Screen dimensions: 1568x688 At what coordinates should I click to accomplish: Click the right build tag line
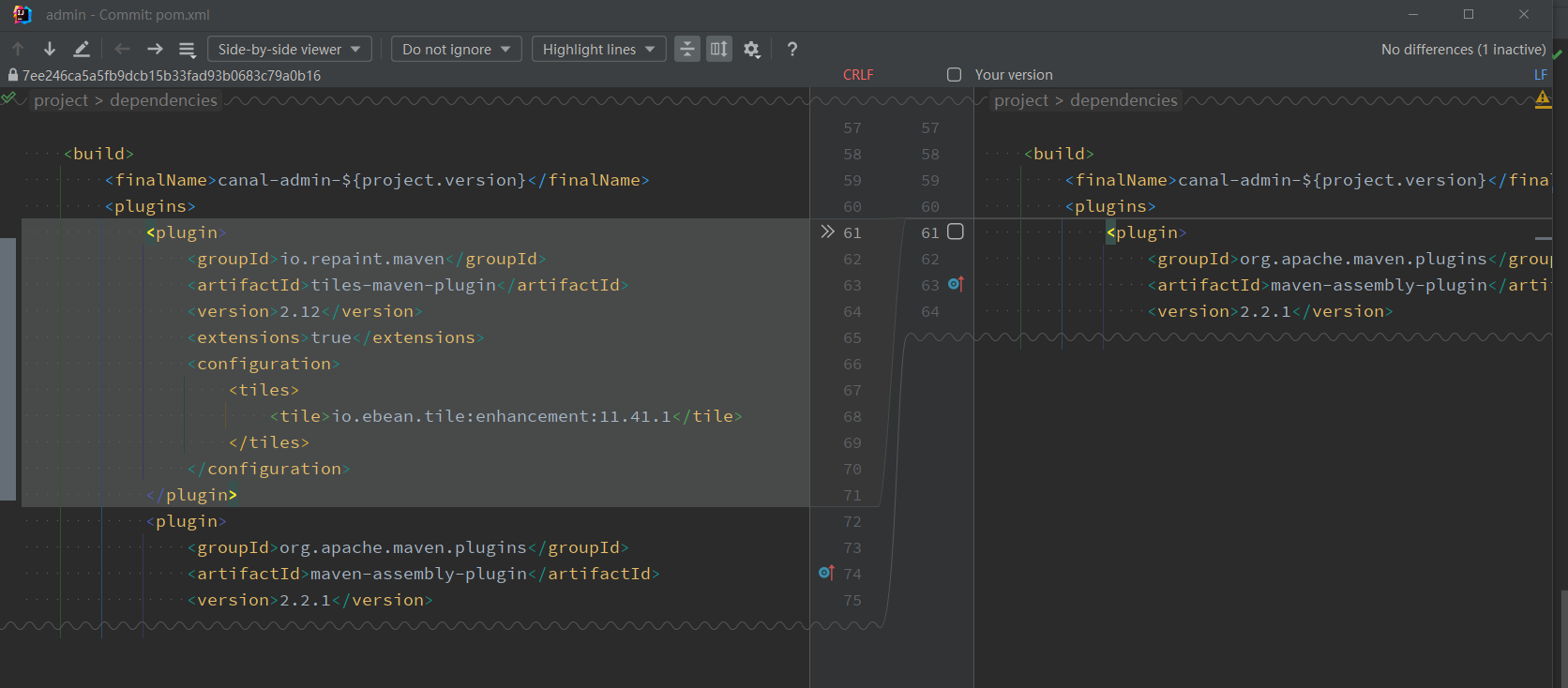(1059, 154)
